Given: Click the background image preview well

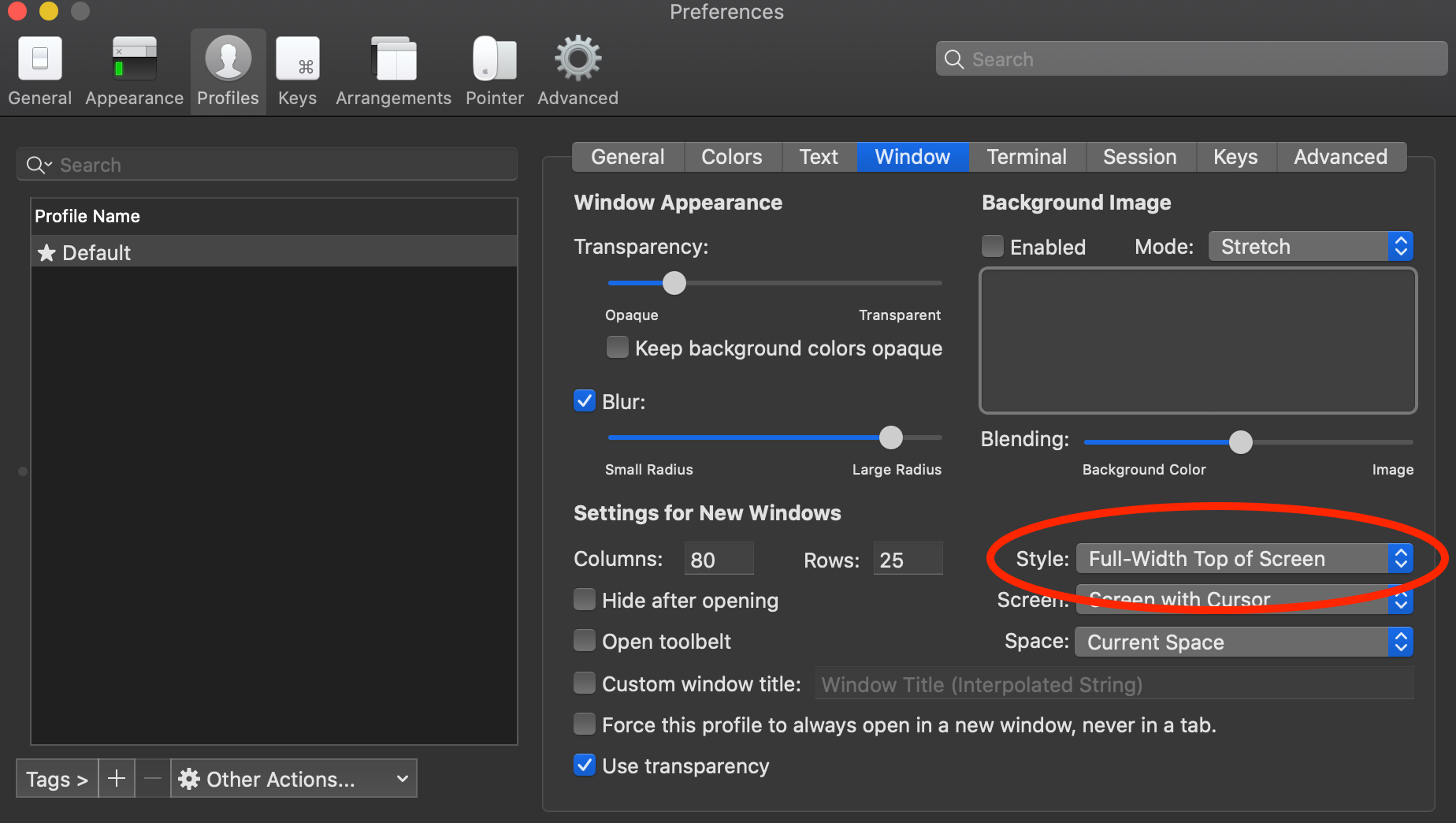Looking at the screenshot, I should pos(1198,341).
